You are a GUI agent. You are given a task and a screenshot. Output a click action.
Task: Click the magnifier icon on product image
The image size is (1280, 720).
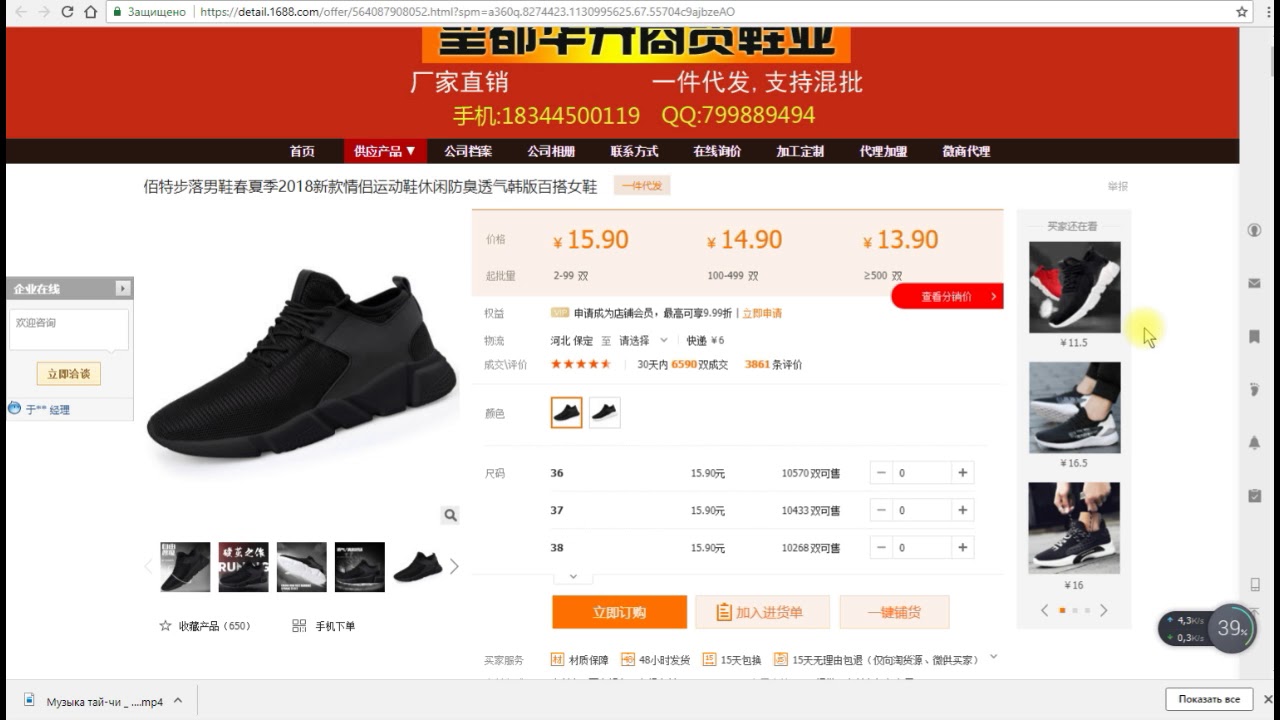[450, 515]
